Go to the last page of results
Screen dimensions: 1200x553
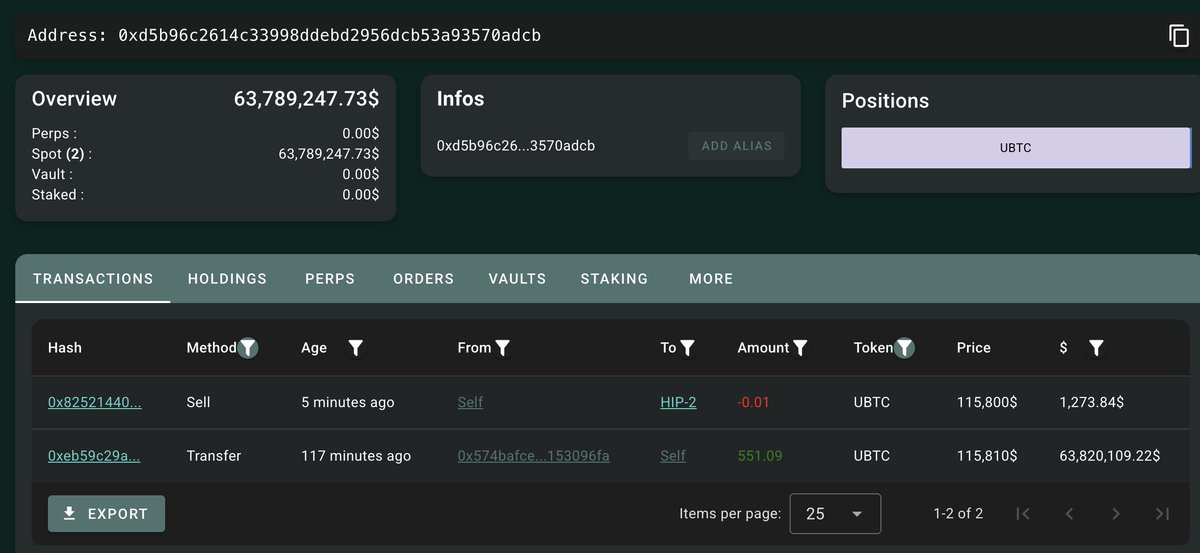pos(1162,514)
